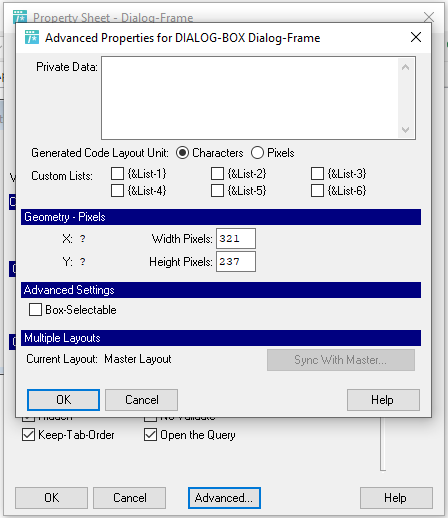Click Private Data scroll up arrow
The height and width of the screenshot is (518, 448).
(405, 67)
